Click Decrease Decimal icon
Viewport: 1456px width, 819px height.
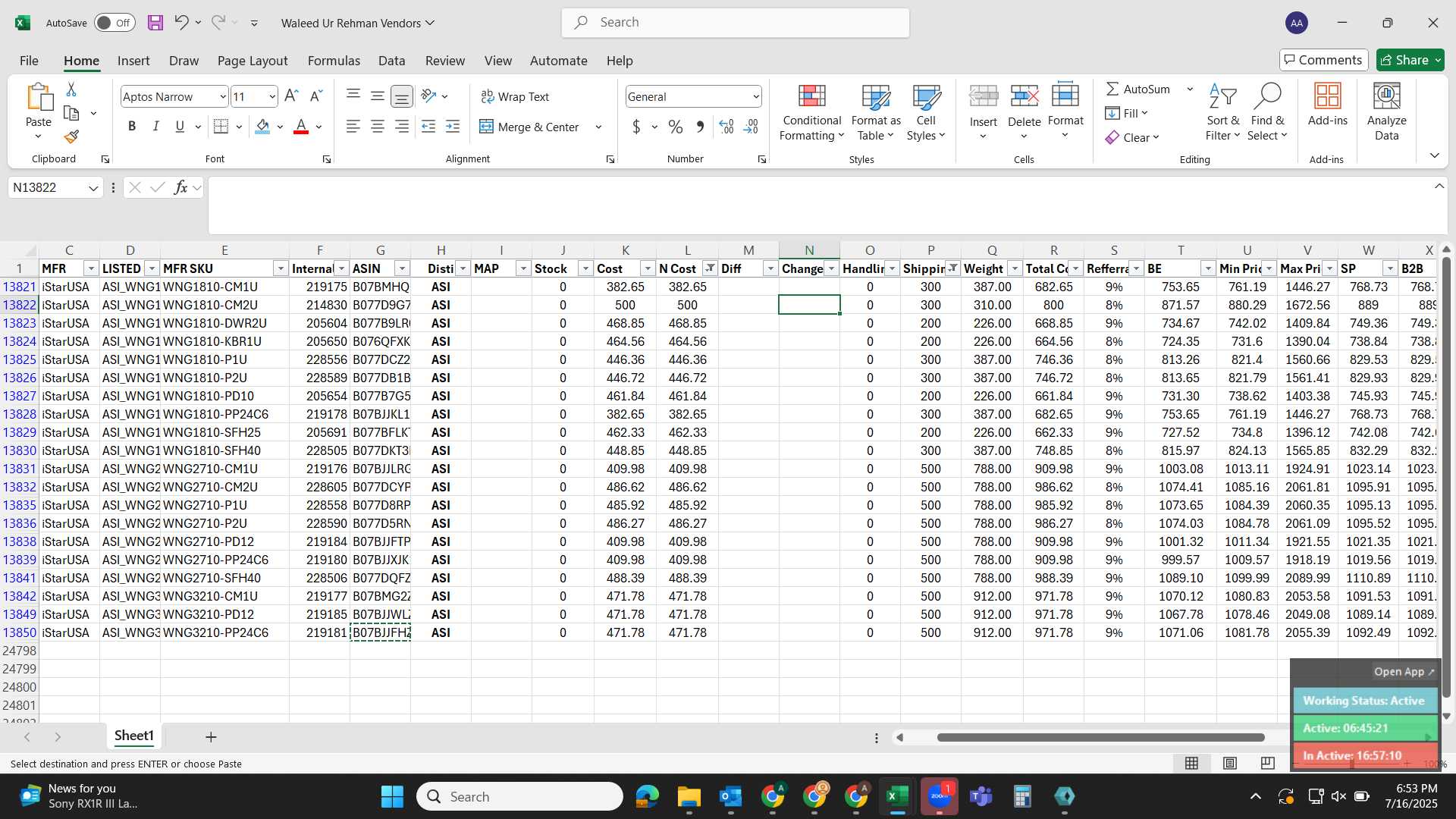tap(751, 127)
